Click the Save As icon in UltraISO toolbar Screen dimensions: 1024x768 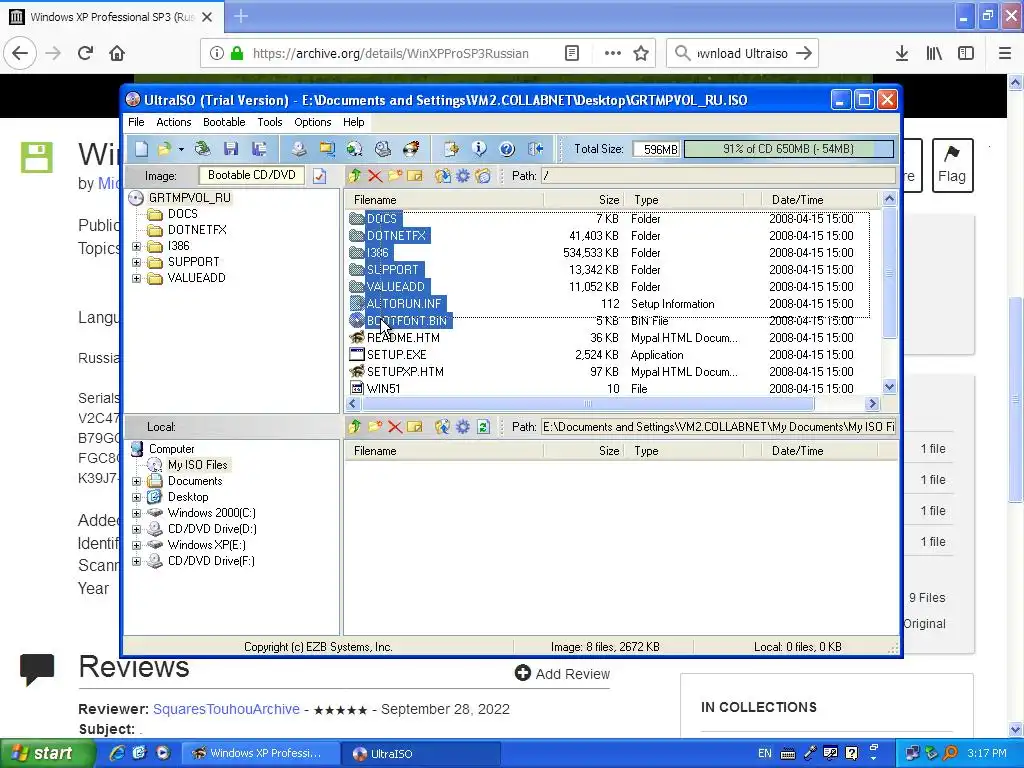point(259,149)
